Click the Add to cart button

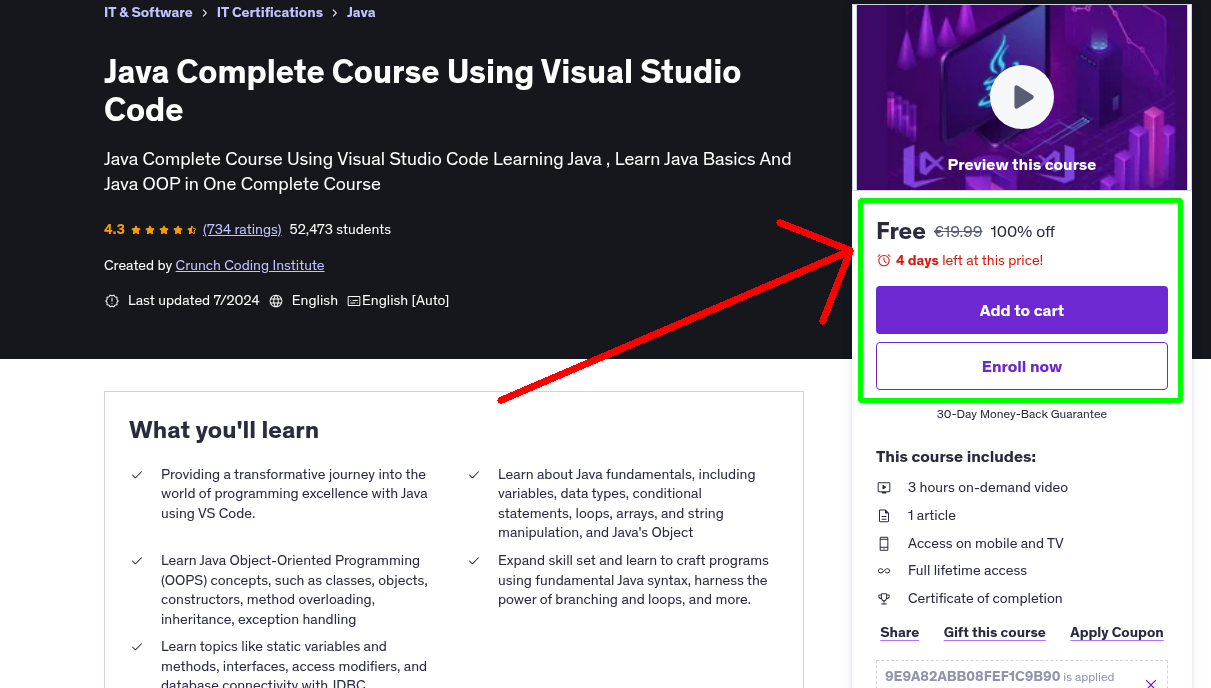[x=1022, y=310]
